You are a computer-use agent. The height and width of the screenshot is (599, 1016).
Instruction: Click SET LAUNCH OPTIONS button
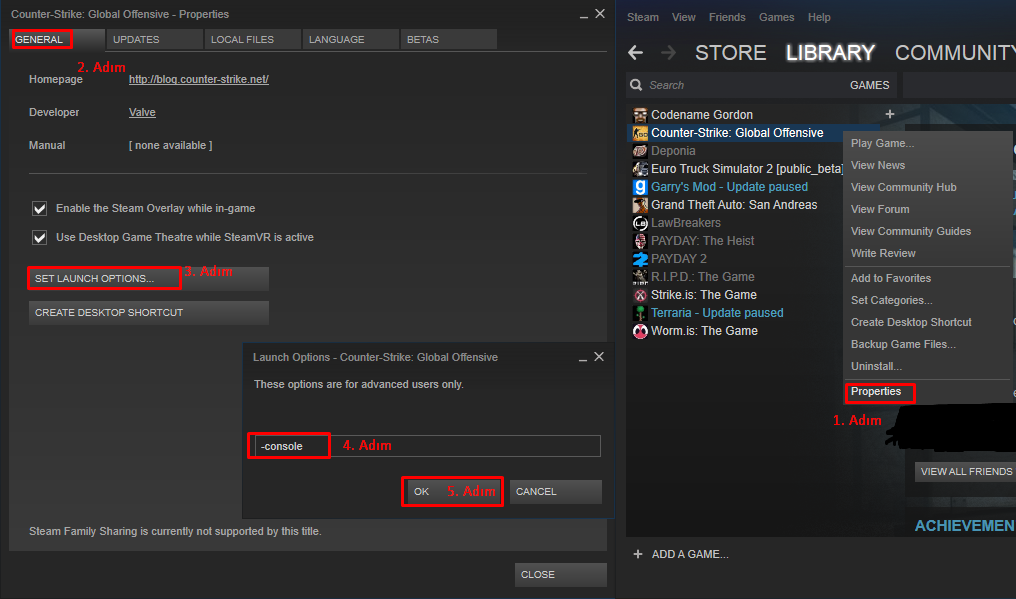148,279
